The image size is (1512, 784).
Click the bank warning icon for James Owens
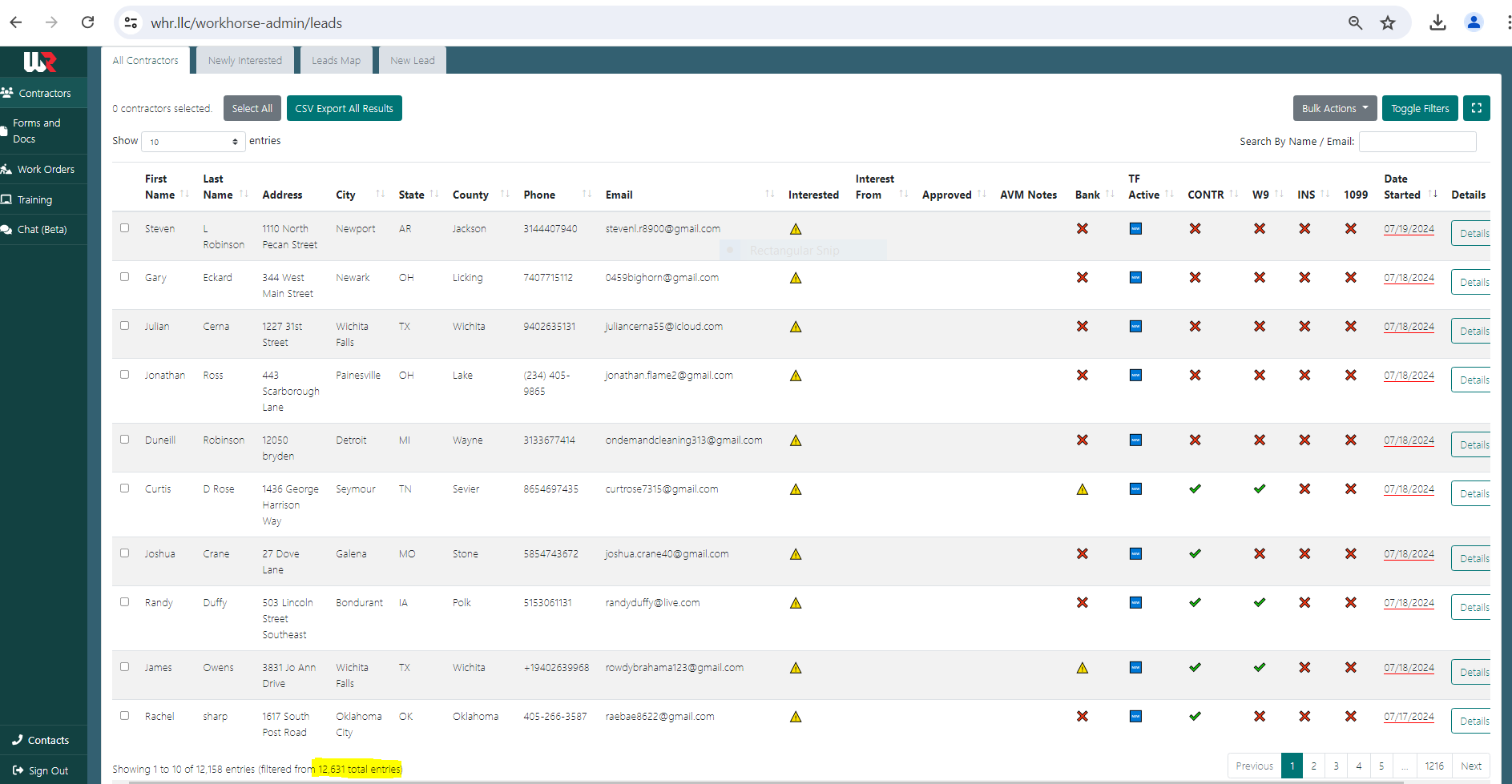click(x=1083, y=668)
